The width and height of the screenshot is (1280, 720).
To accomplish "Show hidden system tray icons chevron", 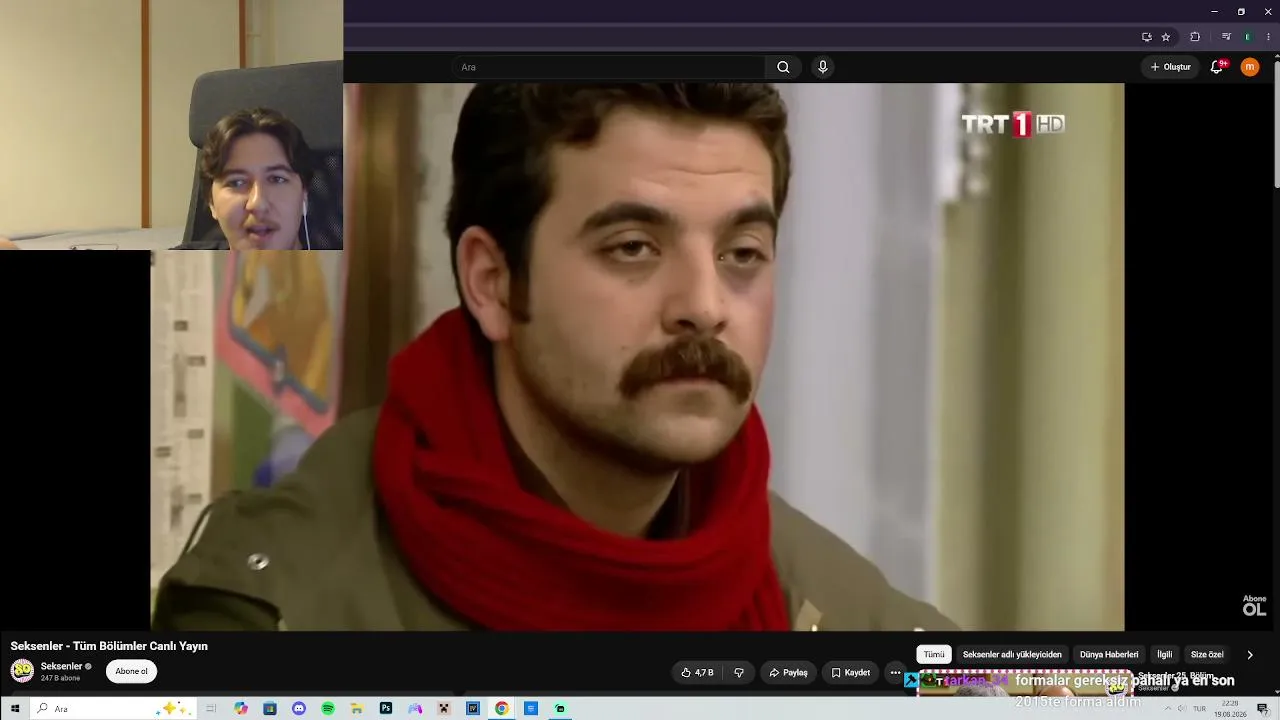I will 1167,708.
